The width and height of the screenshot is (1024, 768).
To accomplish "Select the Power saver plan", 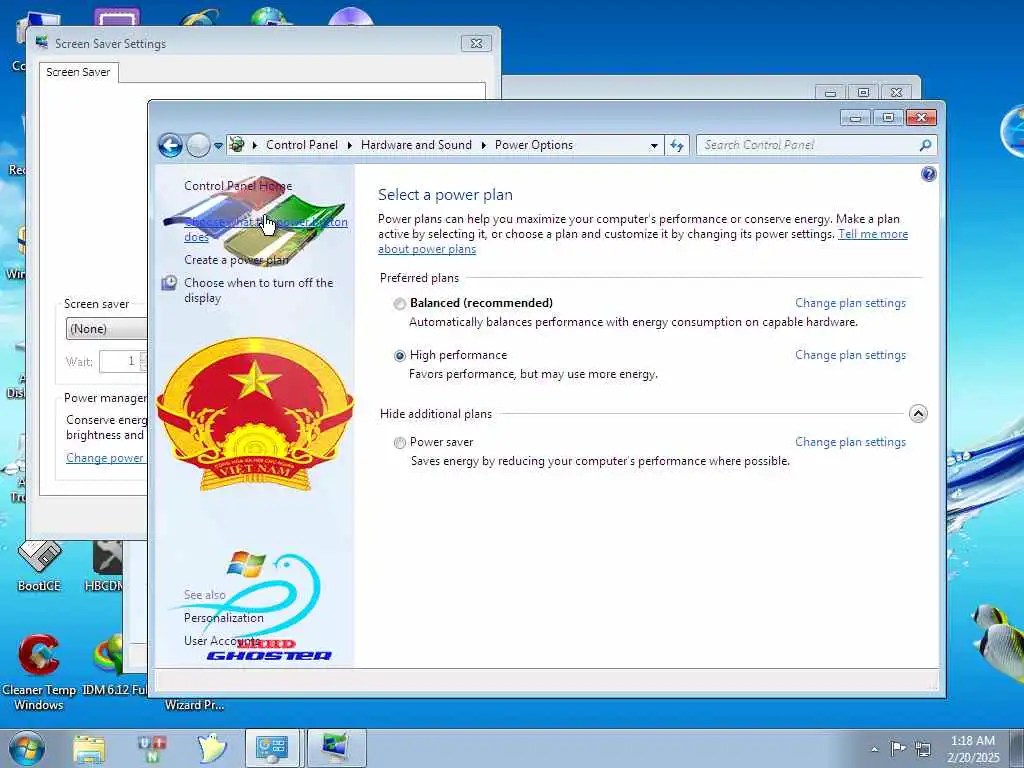I will tap(399, 443).
